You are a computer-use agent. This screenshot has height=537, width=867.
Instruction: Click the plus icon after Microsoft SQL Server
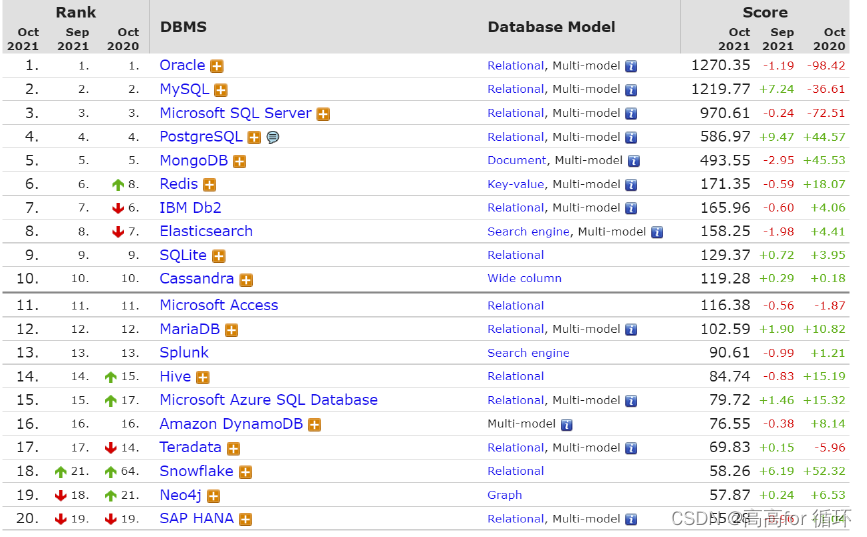point(323,114)
